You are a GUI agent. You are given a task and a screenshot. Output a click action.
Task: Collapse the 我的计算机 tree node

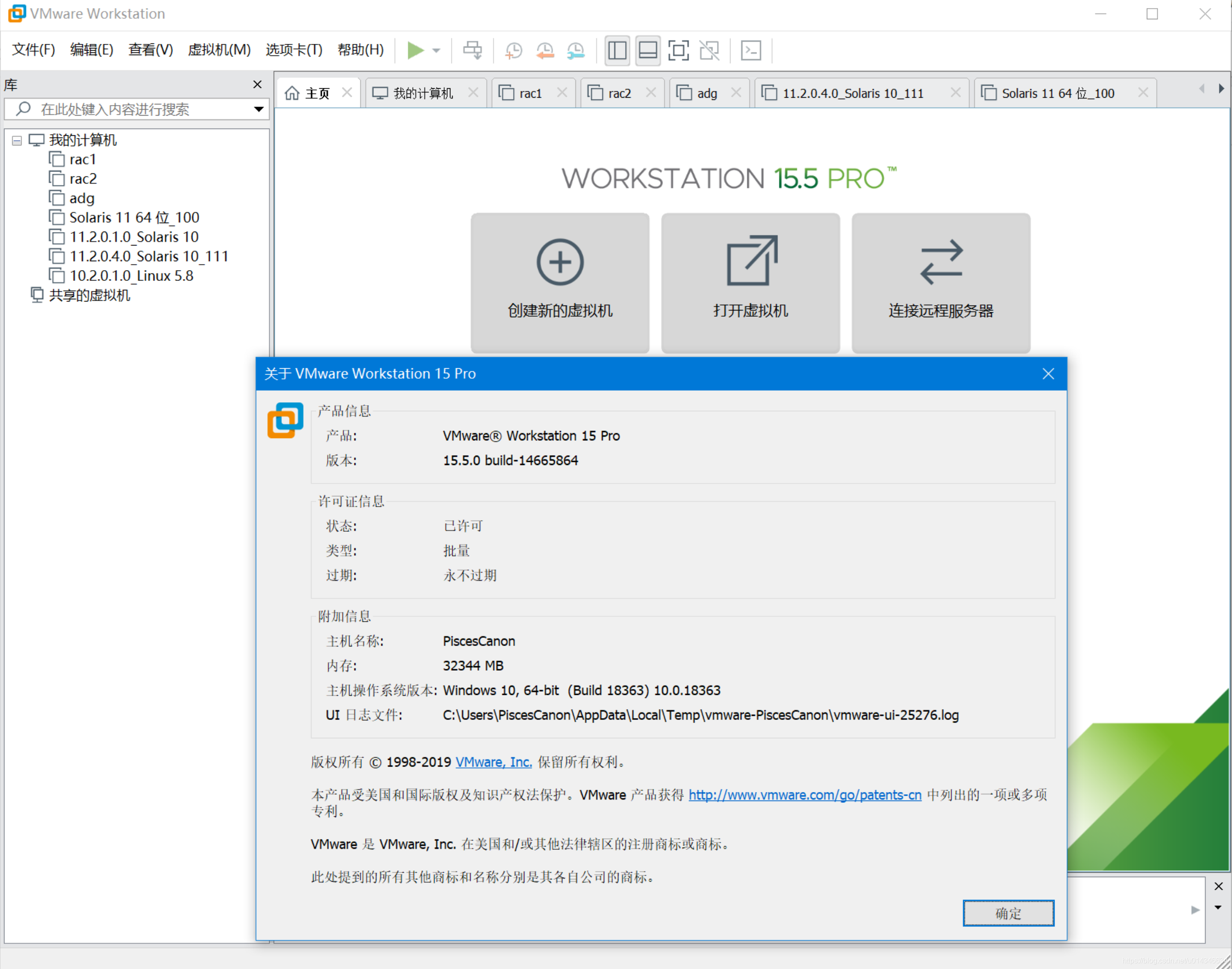(x=17, y=140)
